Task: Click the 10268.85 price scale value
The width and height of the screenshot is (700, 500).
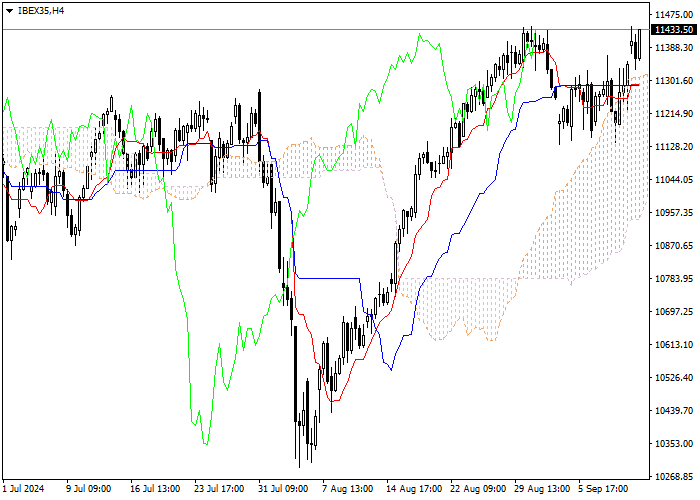Action: (x=674, y=477)
